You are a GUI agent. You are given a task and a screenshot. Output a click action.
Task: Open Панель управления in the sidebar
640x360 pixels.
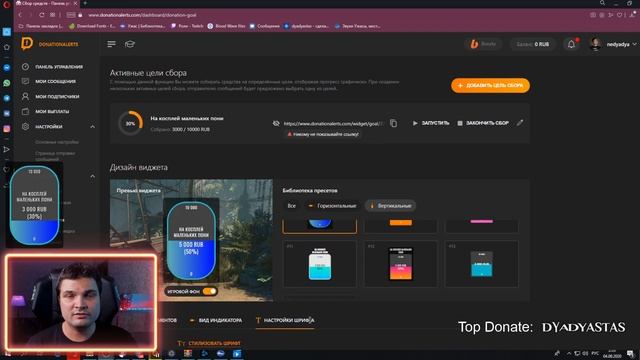[x=59, y=67]
